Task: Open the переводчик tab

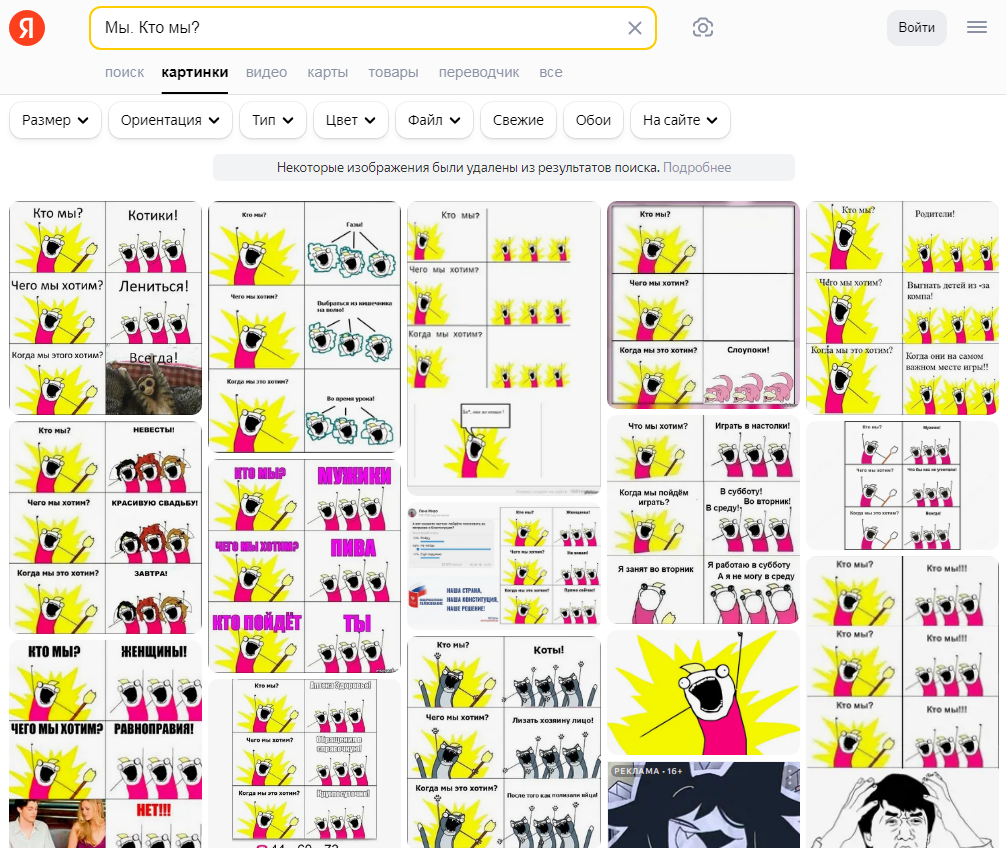Action: pyautogui.click(x=479, y=72)
